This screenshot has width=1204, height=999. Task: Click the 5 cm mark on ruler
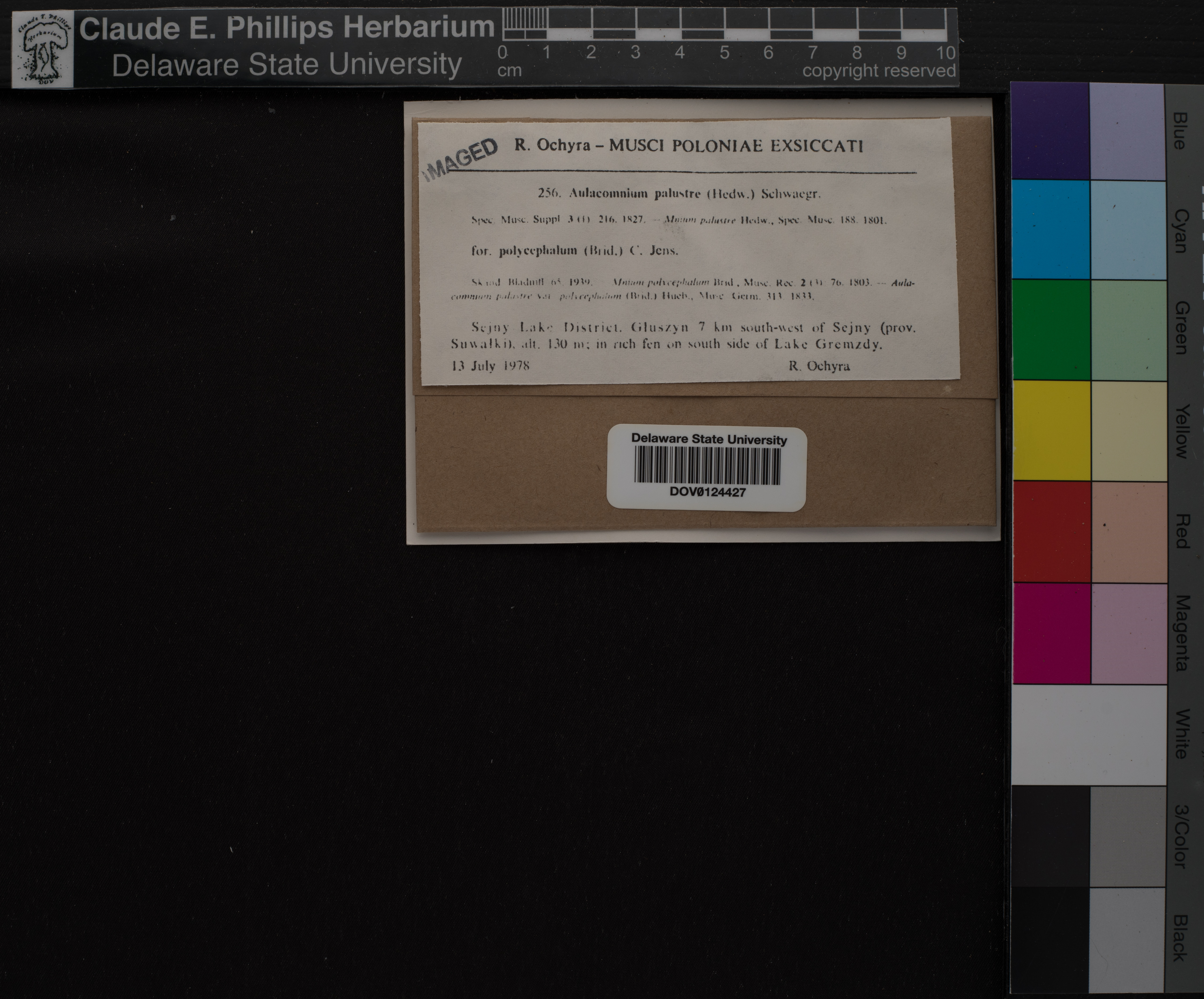[x=724, y=52]
